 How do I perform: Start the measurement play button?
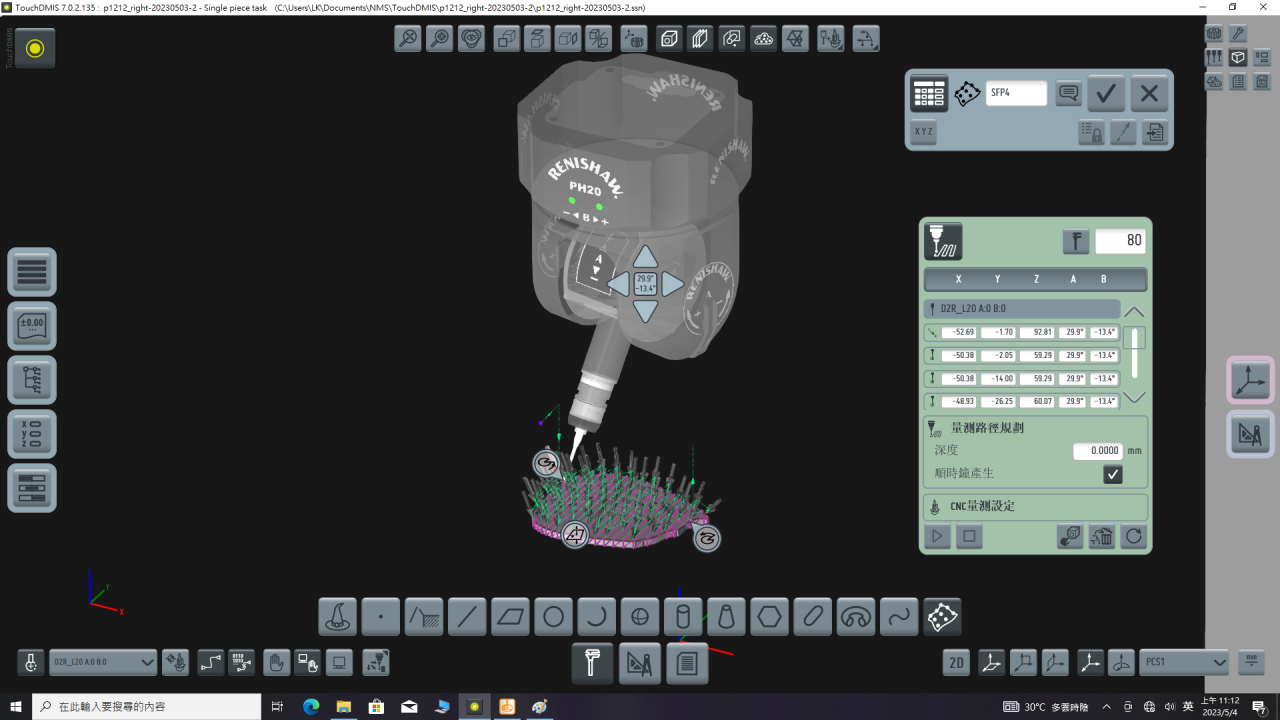[x=937, y=537]
